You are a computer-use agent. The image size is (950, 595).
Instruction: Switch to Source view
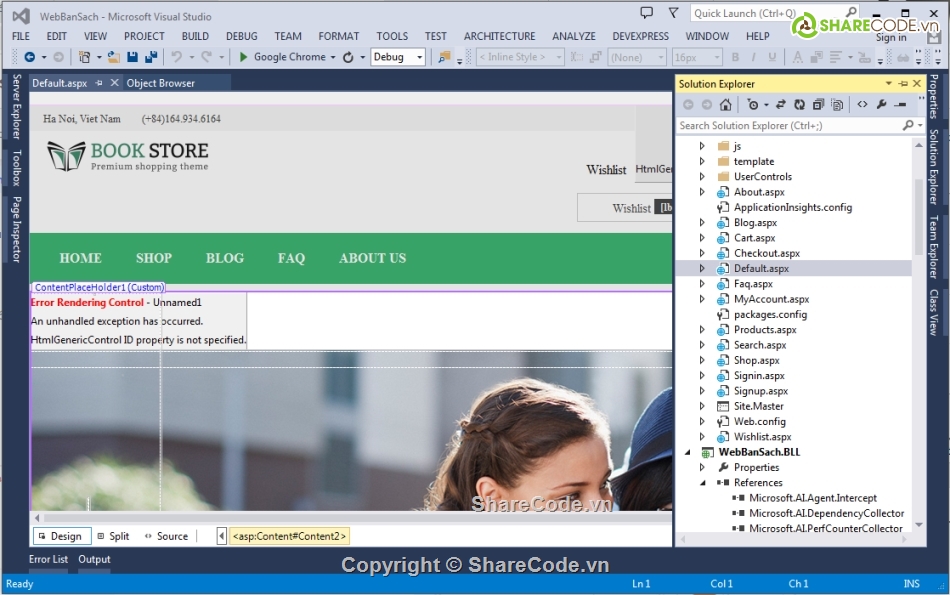pos(167,536)
